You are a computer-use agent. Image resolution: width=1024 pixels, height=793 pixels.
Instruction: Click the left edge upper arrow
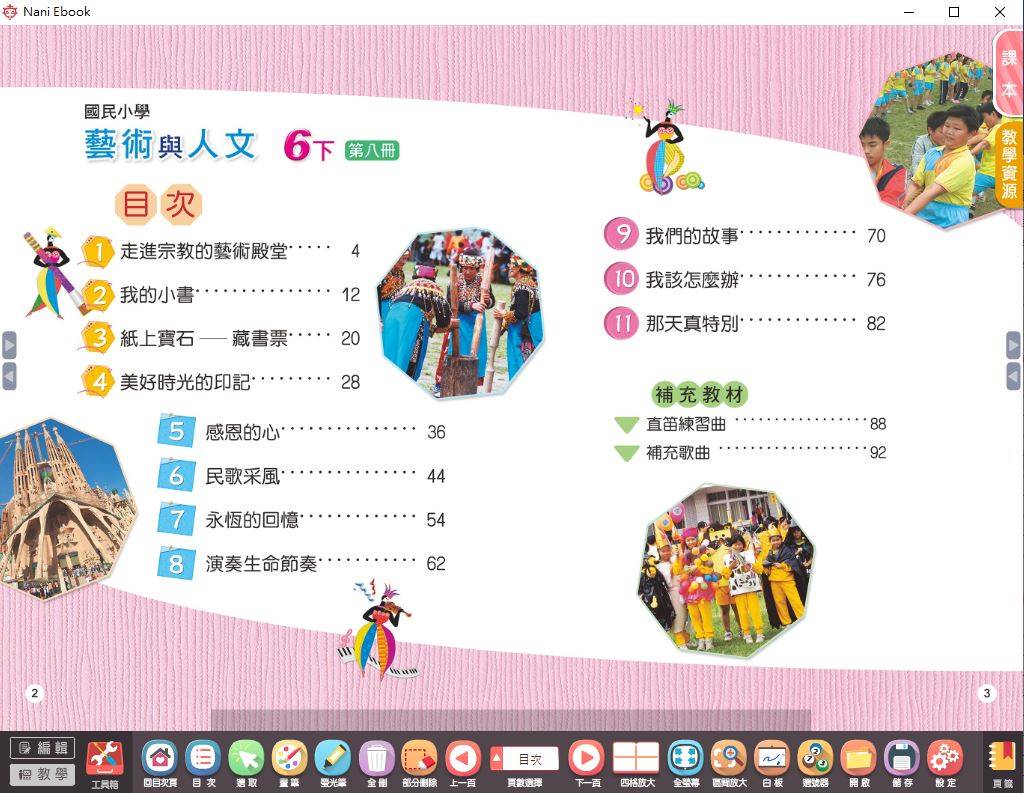click(x=9, y=345)
